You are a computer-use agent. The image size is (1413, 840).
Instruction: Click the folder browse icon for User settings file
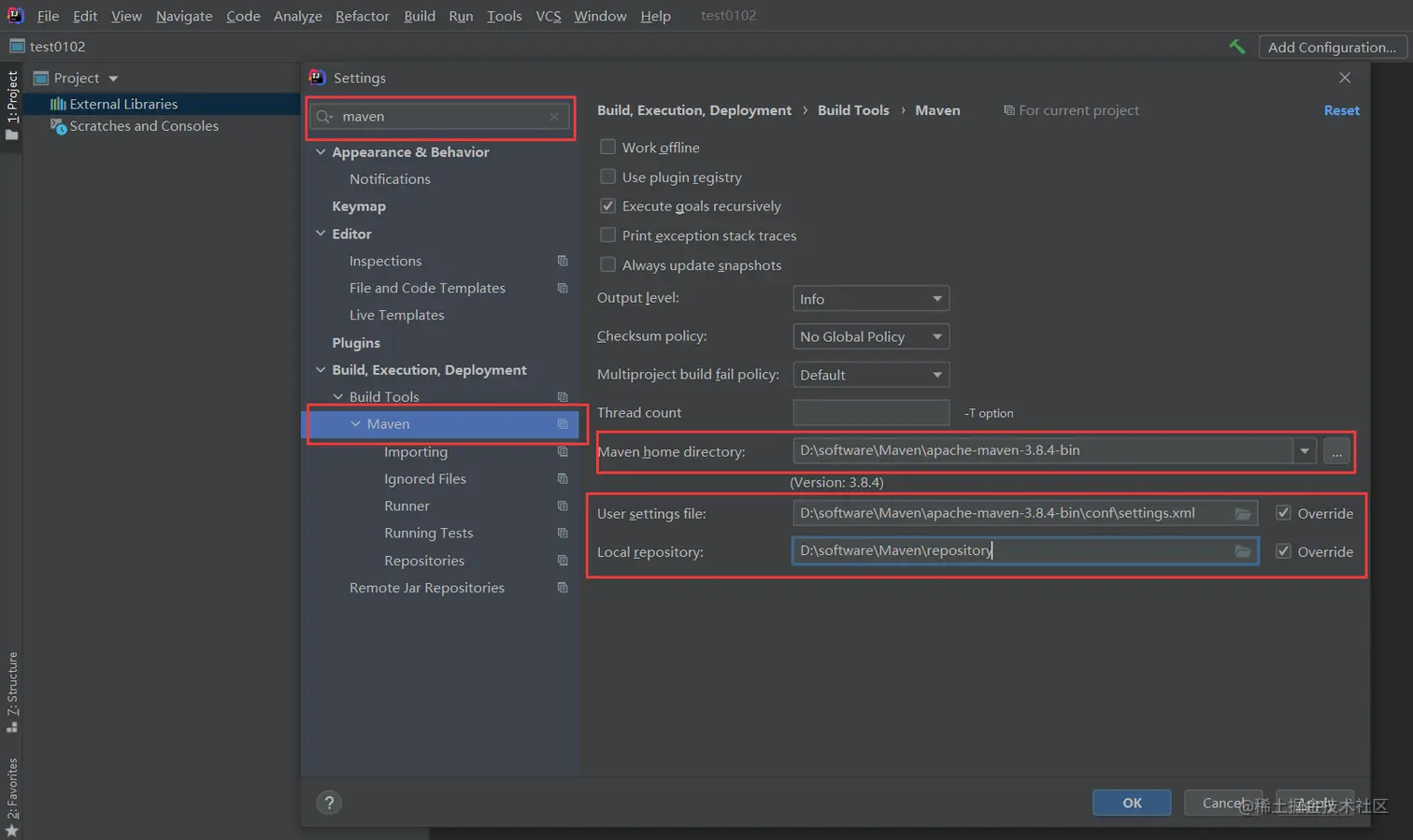click(x=1243, y=514)
